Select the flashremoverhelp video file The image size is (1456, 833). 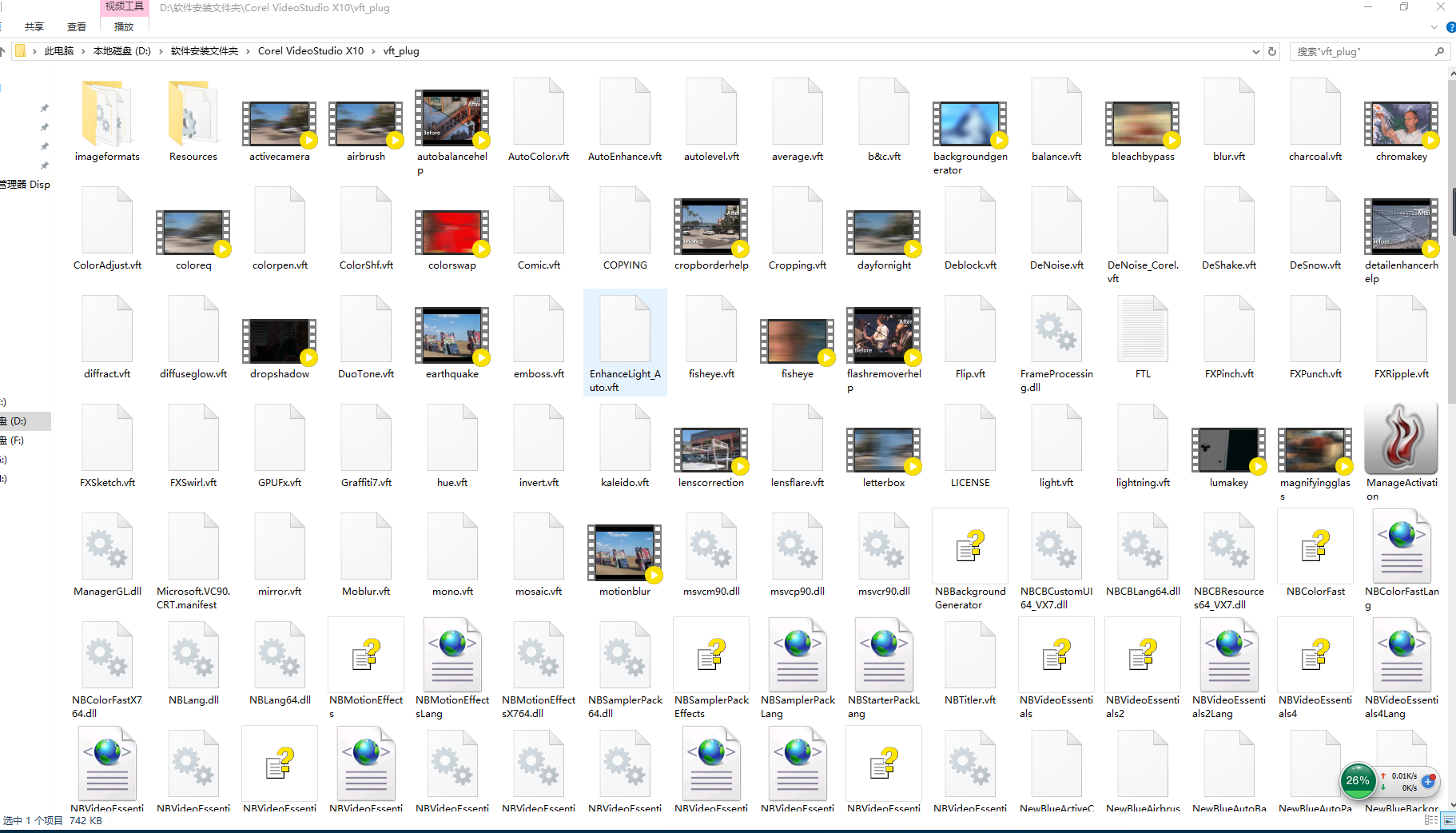point(884,350)
